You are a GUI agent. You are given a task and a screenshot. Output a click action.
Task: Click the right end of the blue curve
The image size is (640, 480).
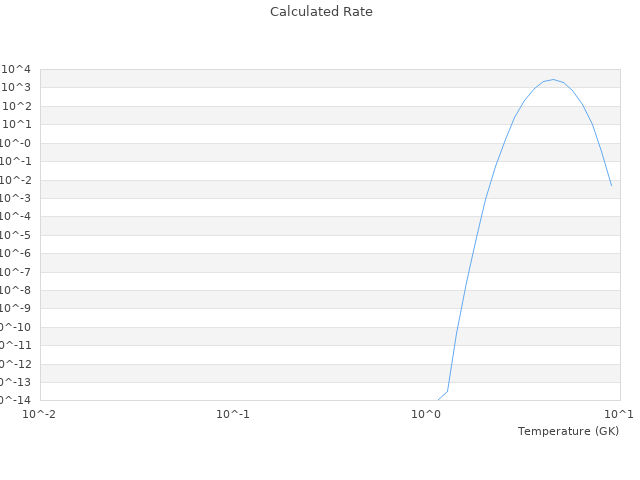[x=611, y=185]
